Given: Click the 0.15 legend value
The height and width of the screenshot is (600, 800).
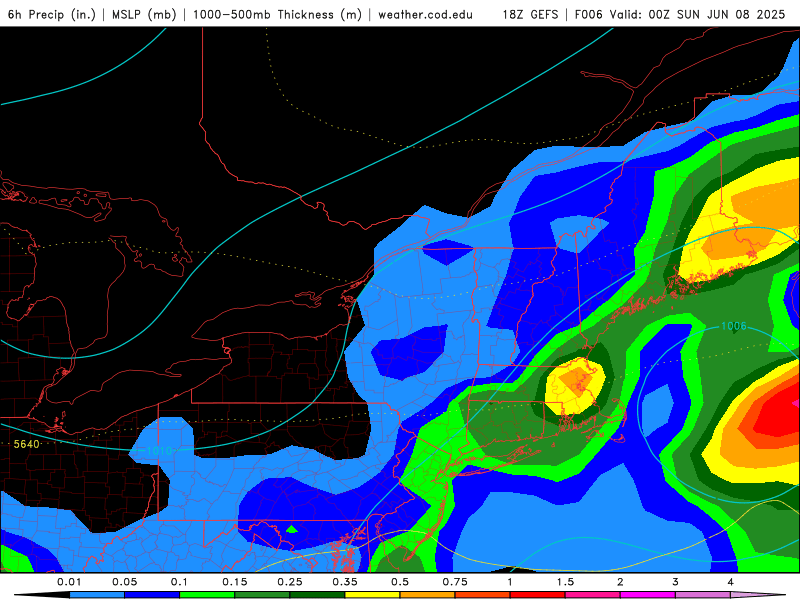Looking at the screenshot, I should pyautogui.click(x=235, y=582).
